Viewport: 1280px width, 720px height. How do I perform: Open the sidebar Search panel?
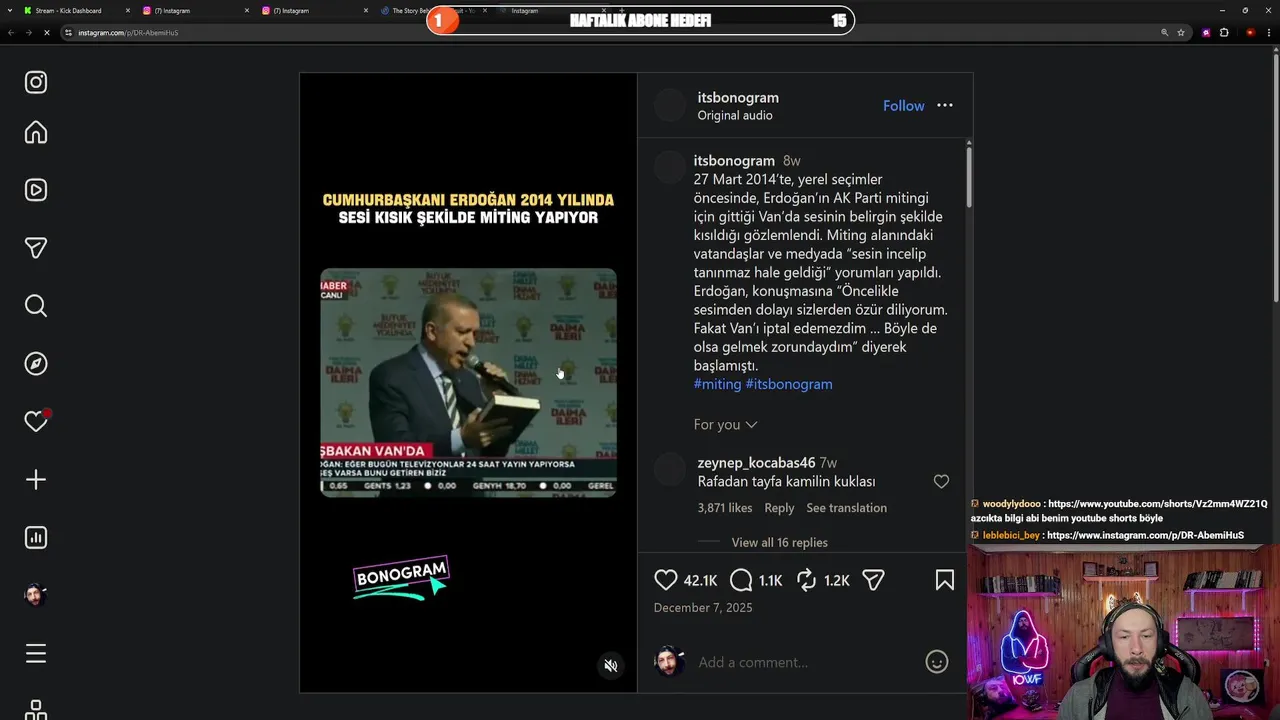click(x=36, y=306)
